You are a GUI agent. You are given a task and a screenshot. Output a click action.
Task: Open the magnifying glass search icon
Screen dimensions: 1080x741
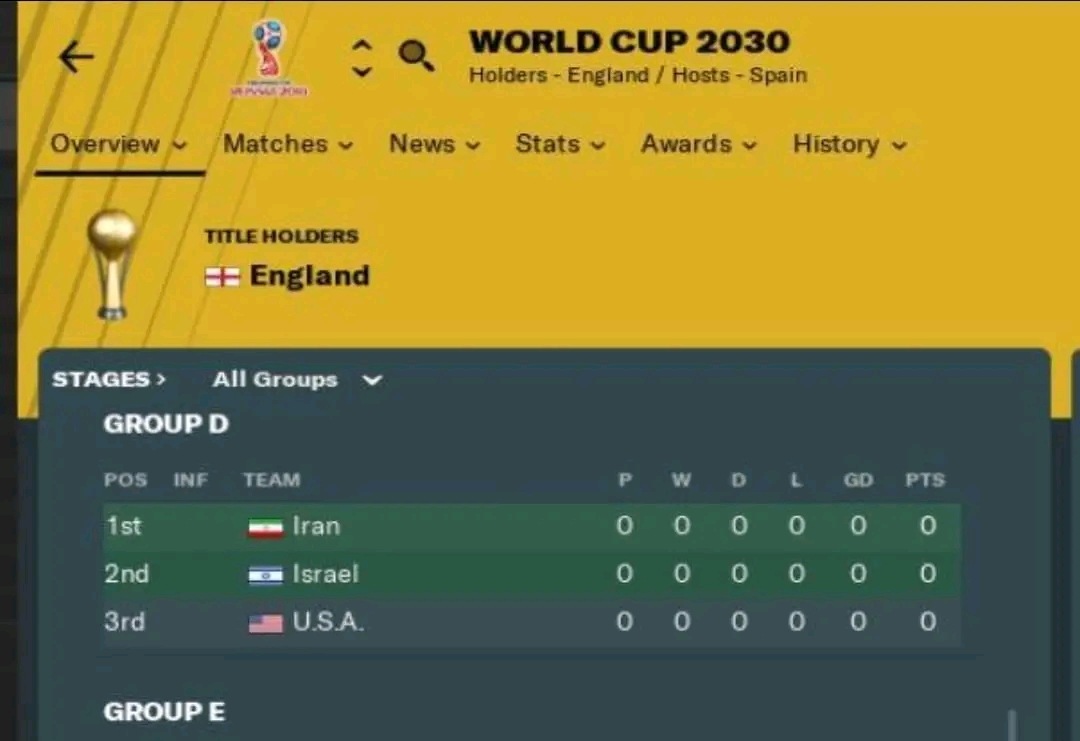(416, 55)
